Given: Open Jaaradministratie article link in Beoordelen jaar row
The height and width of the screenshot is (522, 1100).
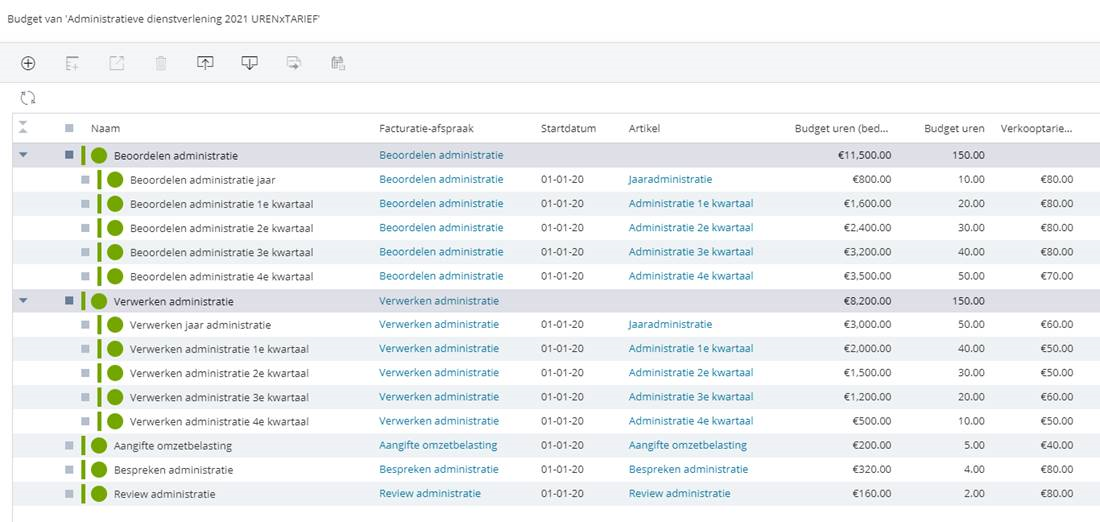Looking at the screenshot, I should pos(670,179).
